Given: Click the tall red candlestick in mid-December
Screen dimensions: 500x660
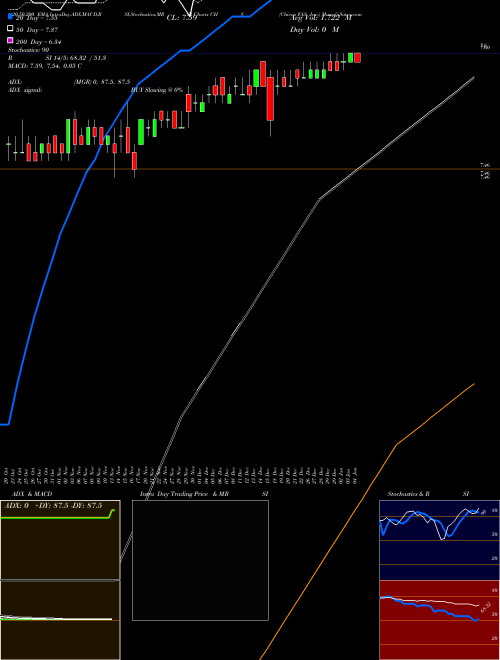Looking at the screenshot, I should [270, 99].
